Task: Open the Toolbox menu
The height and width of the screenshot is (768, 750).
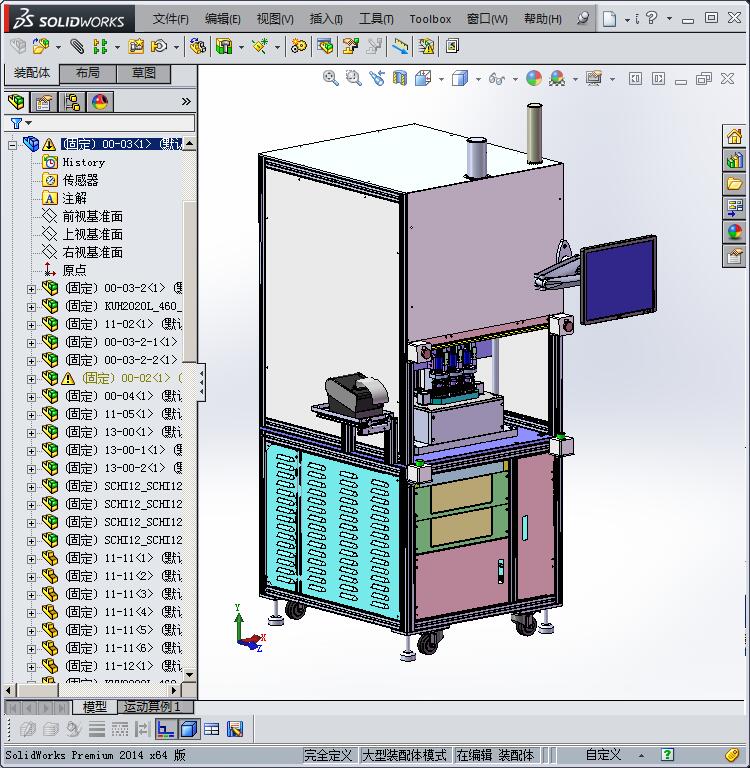Action: (x=430, y=19)
